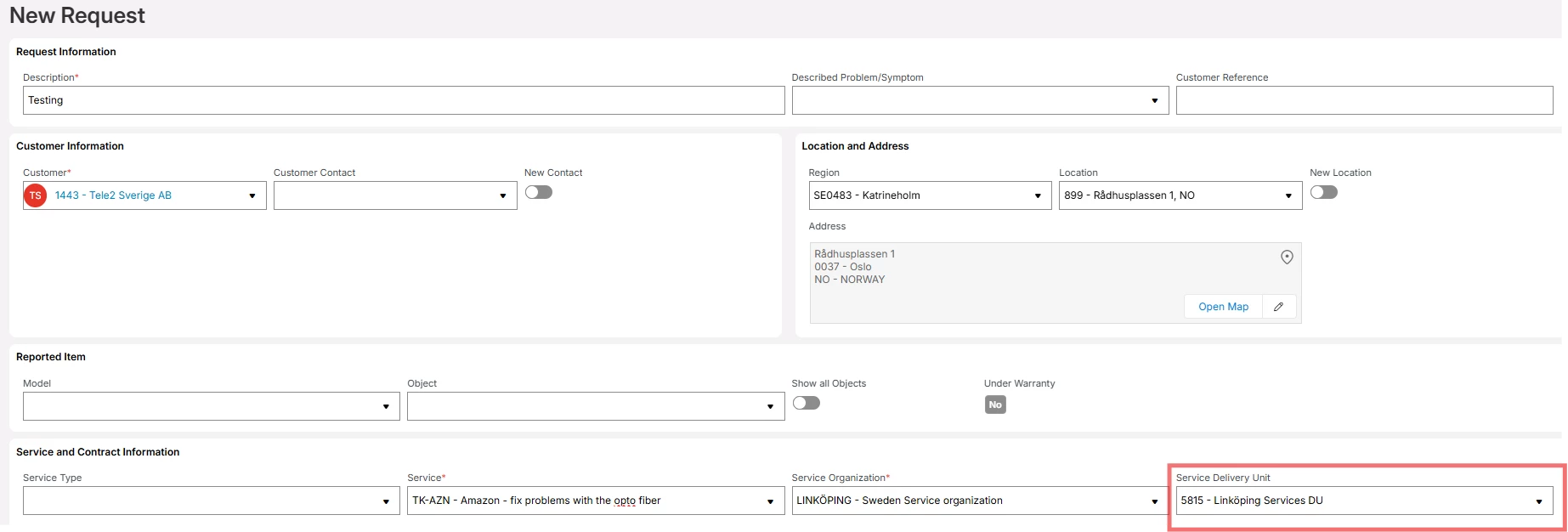This screenshot has height=532, width=1568.
Task: Click the Under Warranty No badge
Action: pos(995,405)
